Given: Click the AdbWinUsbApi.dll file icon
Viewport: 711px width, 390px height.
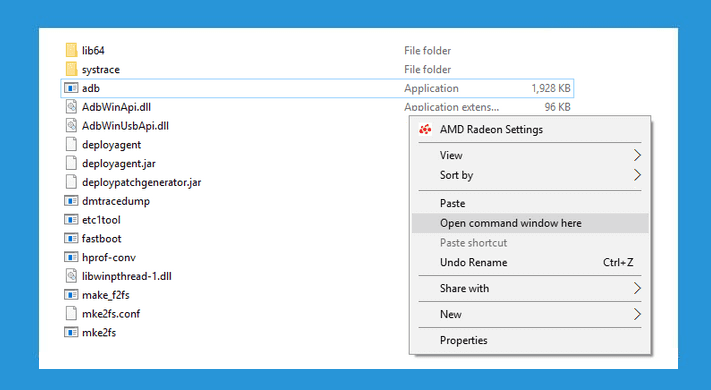Looking at the screenshot, I should click(71, 126).
